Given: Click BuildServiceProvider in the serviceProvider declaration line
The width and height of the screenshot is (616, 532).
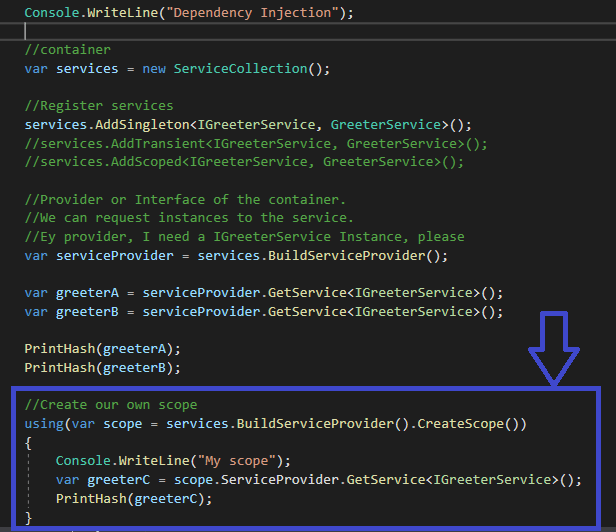Looking at the screenshot, I should [x=346, y=256].
